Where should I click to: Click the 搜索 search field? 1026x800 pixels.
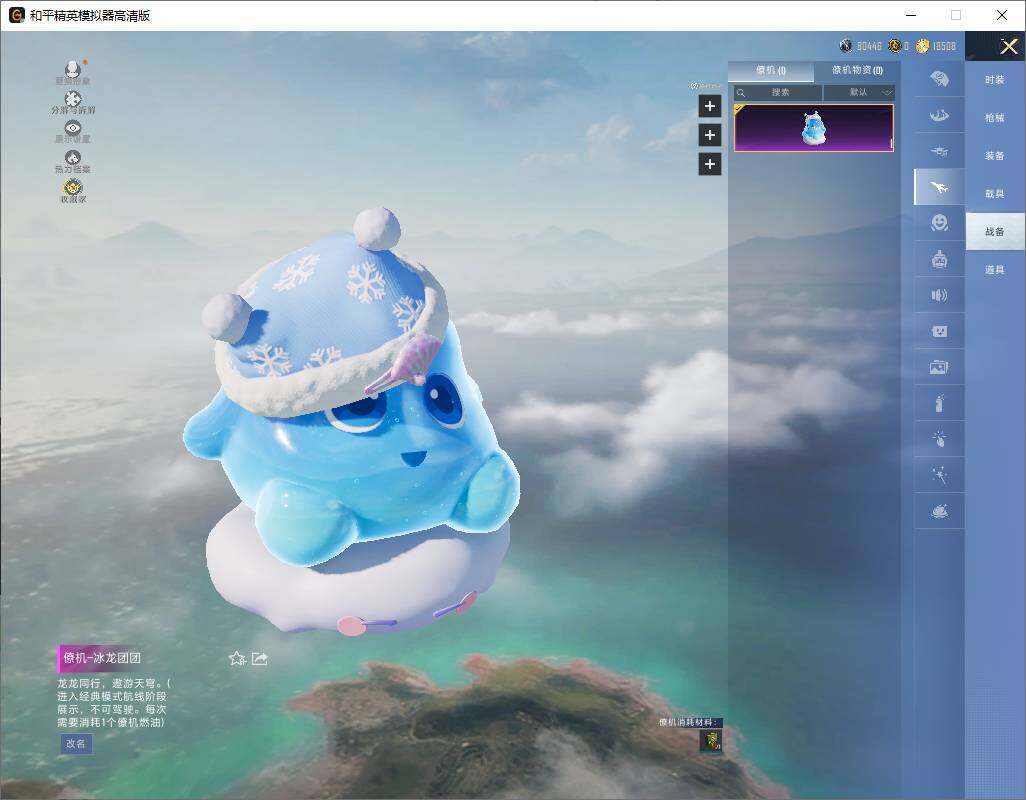click(x=777, y=92)
